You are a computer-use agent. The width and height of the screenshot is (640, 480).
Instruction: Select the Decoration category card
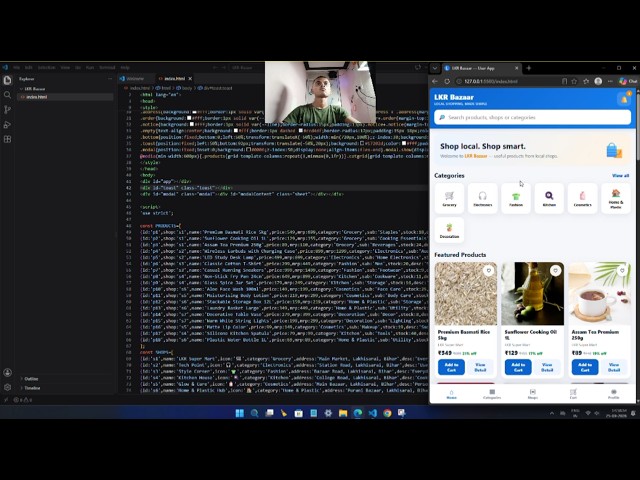click(x=449, y=230)
